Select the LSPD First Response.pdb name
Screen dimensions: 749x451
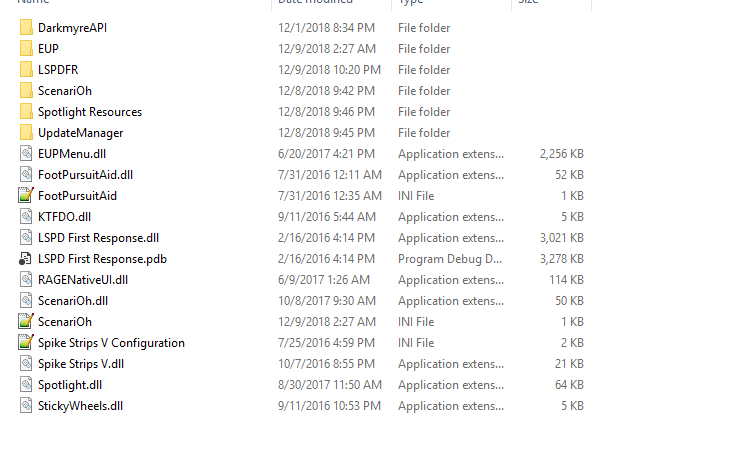pos(103,259)
